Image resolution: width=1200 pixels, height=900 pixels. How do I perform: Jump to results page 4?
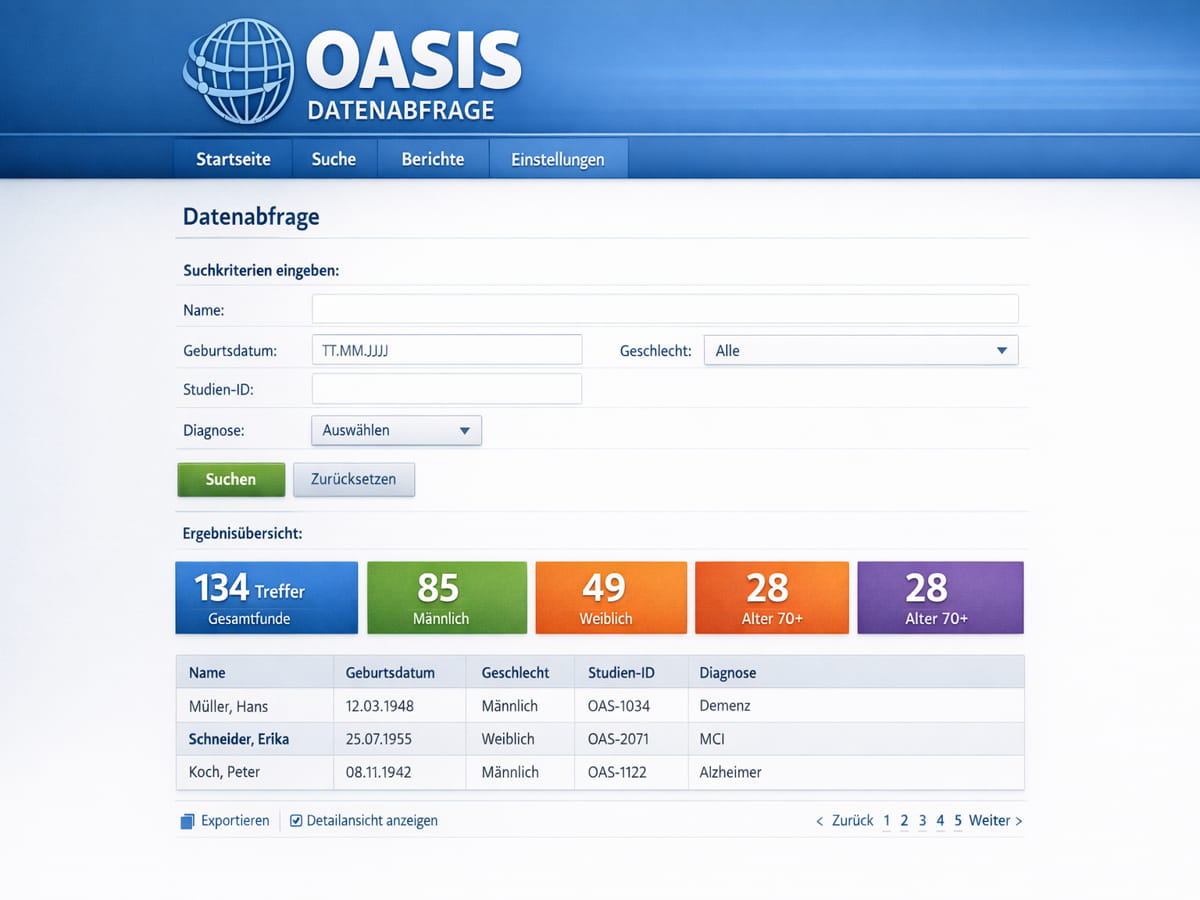[x=940, y=821]
